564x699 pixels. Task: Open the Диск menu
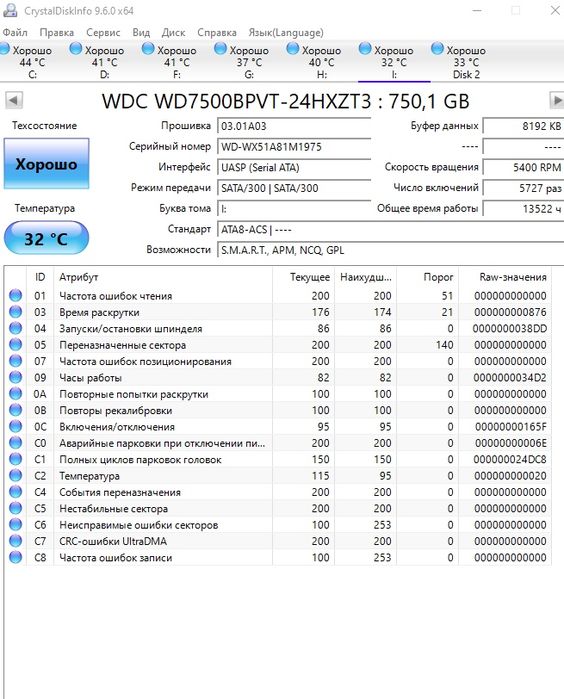point(173,33)
